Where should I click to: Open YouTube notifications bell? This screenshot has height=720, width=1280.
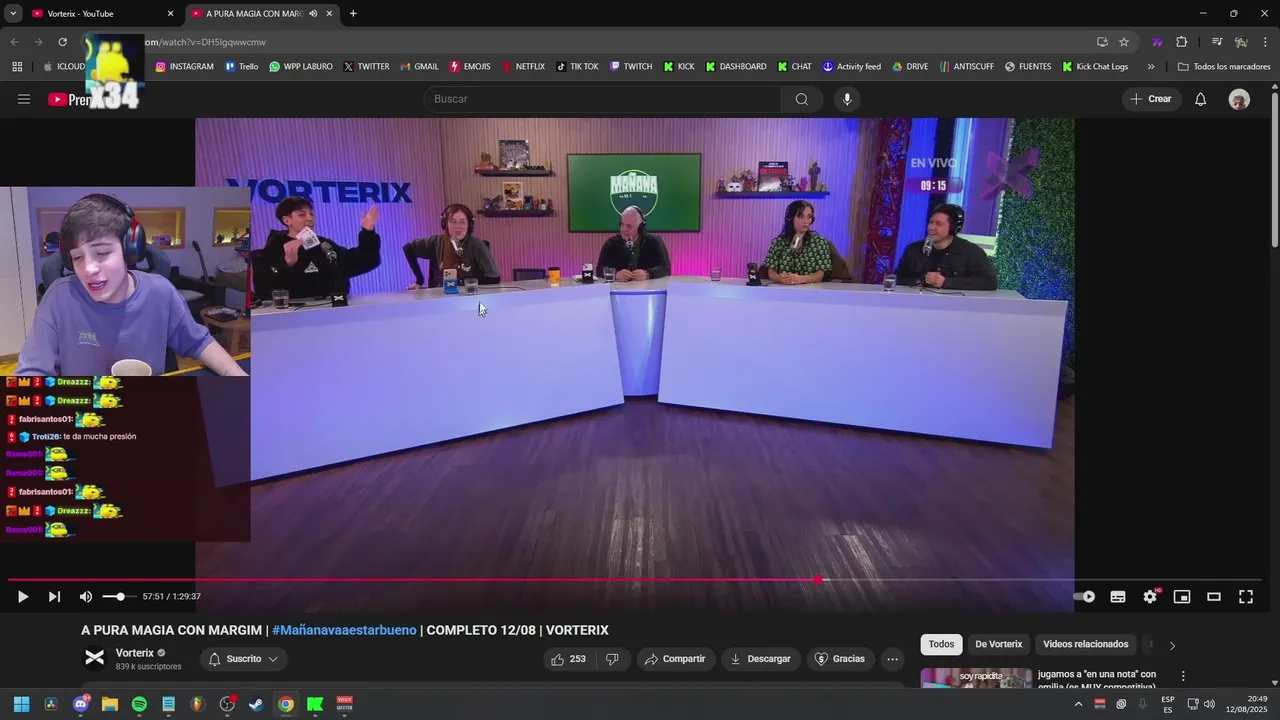click(1201, 99)
